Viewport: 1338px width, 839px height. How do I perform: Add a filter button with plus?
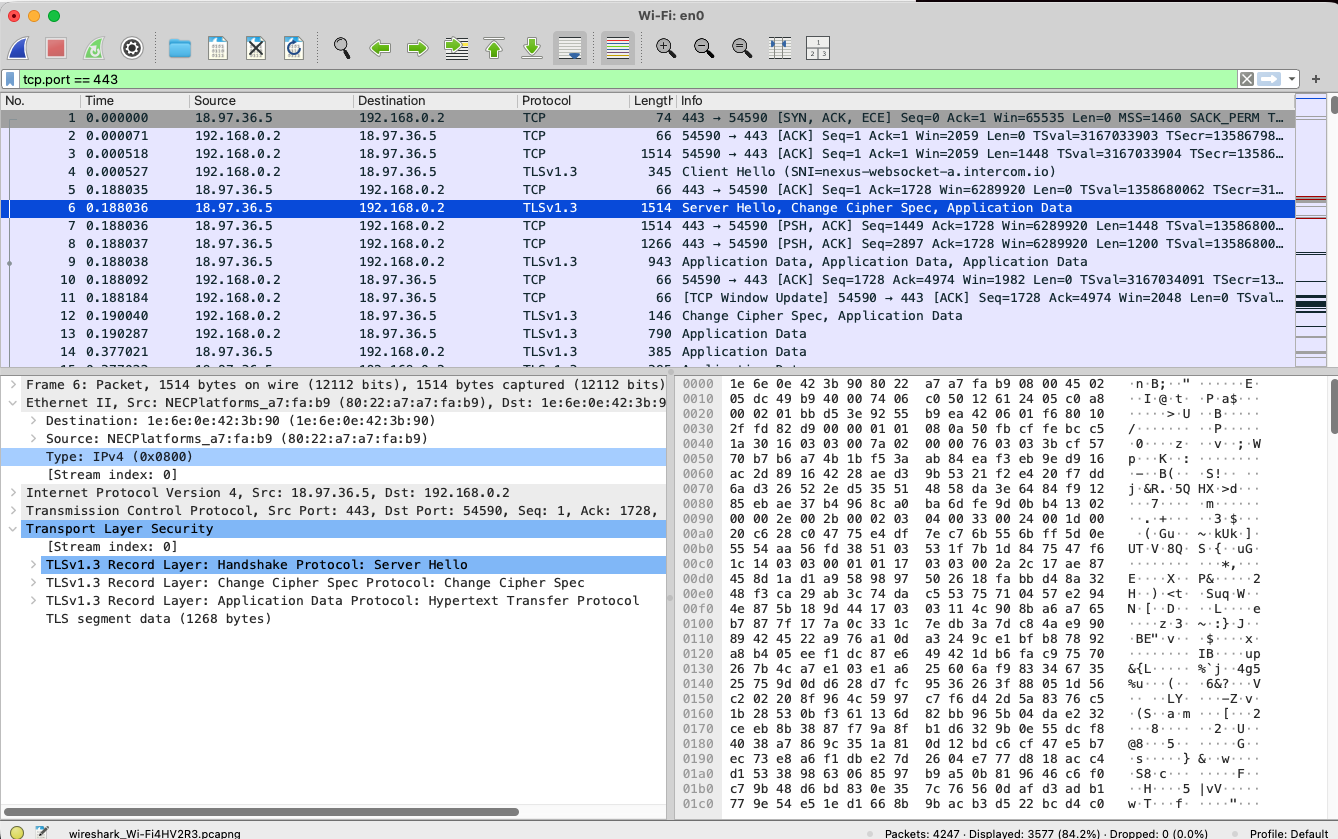coord(1316,79)
